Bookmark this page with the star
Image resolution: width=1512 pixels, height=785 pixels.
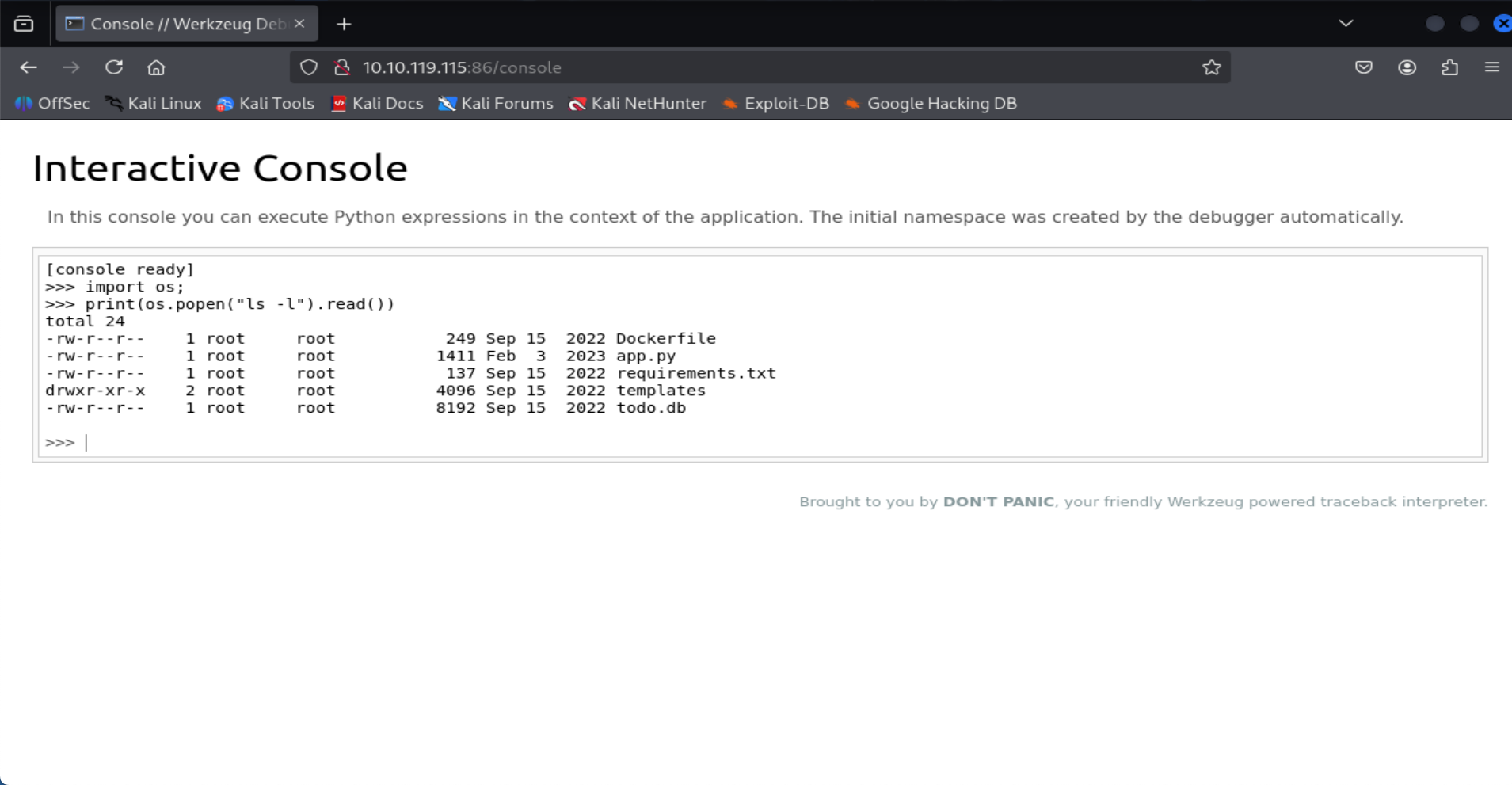[1211, 67]
